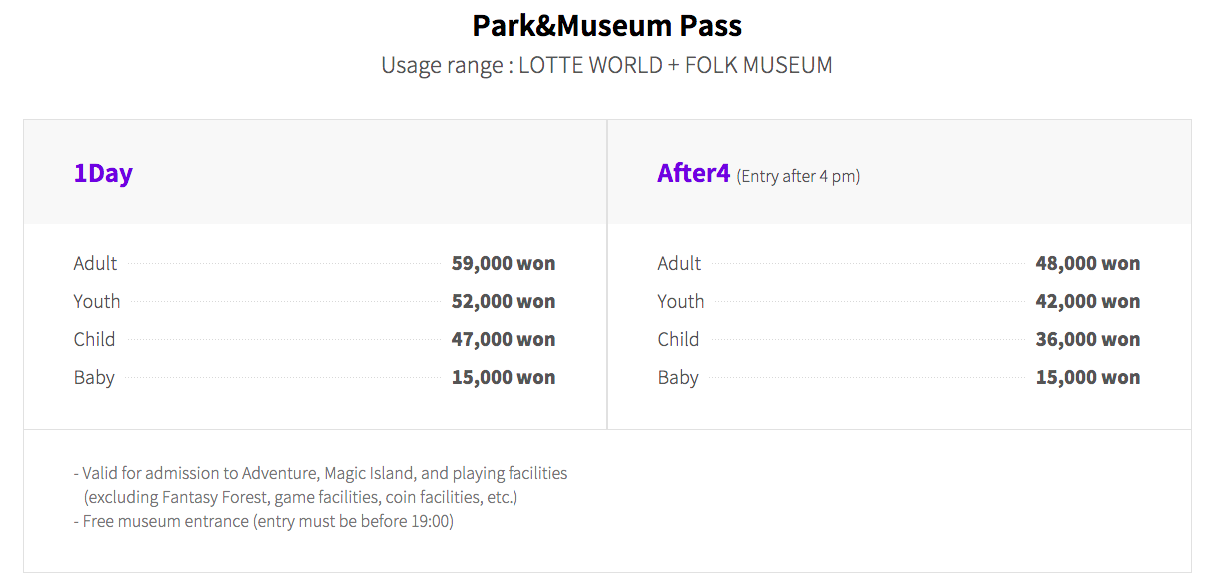Click the Baby label under After4

[x=678, y=378]
